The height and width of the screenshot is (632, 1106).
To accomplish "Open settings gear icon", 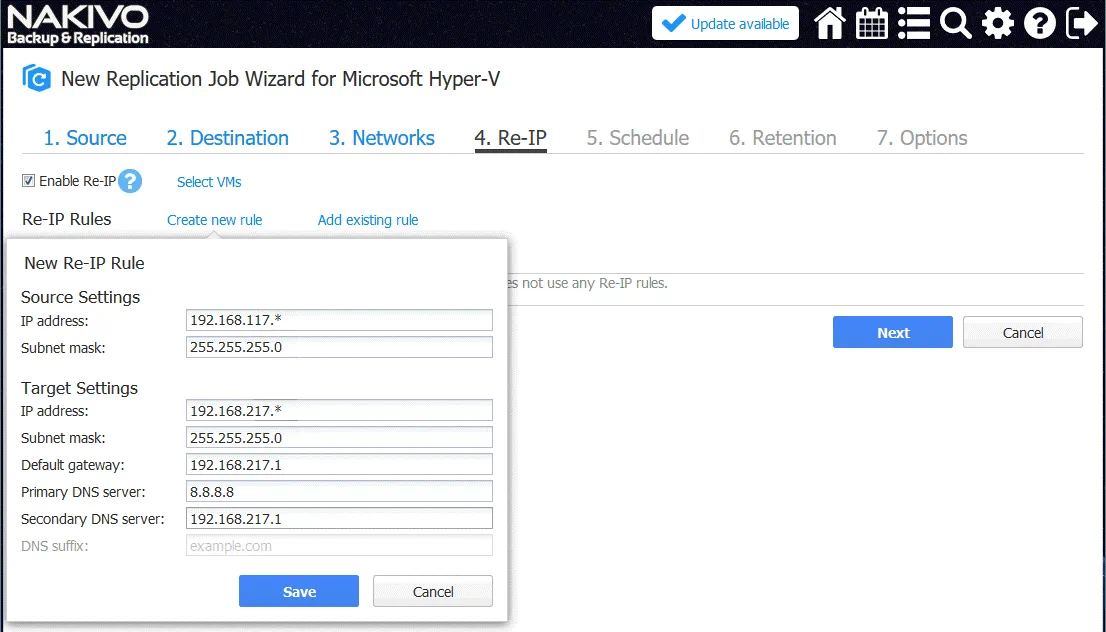I will point(997,24).
